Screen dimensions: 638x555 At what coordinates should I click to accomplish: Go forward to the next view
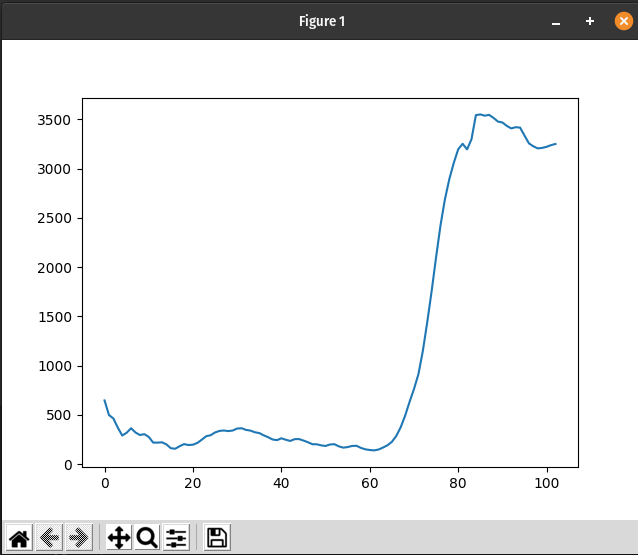point(79,538)
